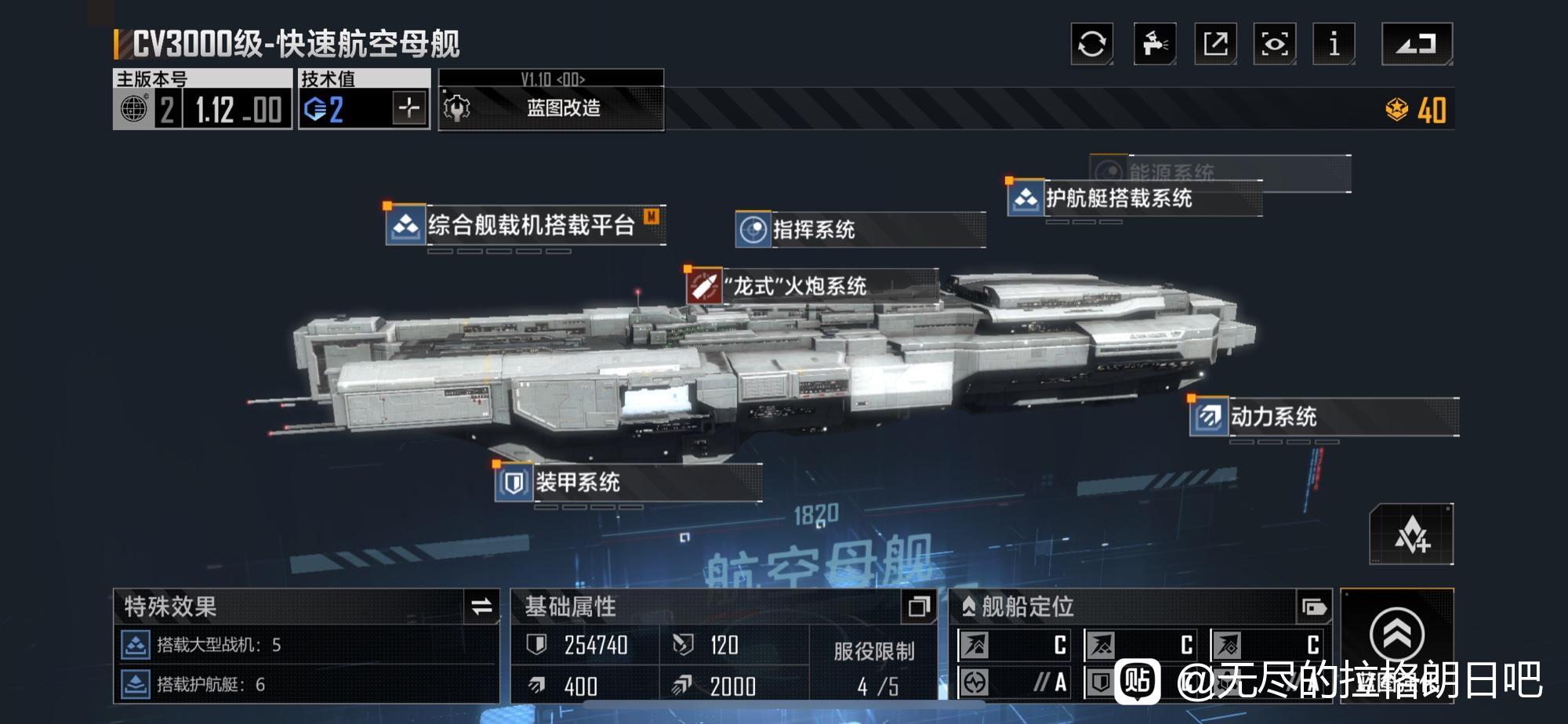Click the refresh rotation icon at top
The image size is (1568, 724).
tap(1092, 43)
